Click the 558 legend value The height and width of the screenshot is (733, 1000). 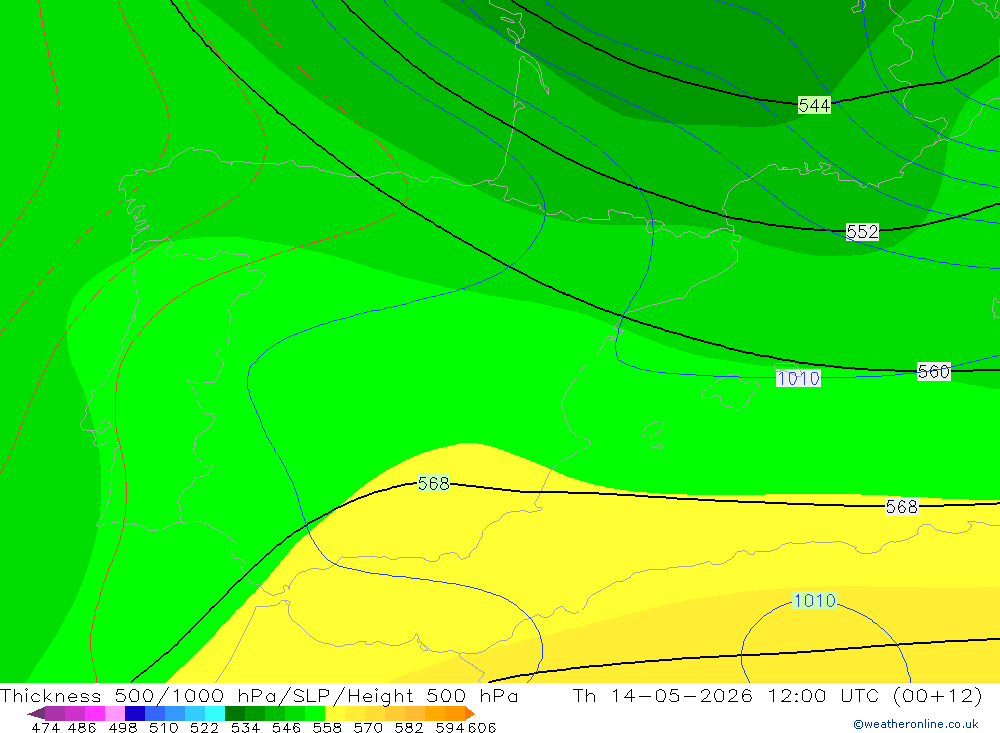click(327, 727)
